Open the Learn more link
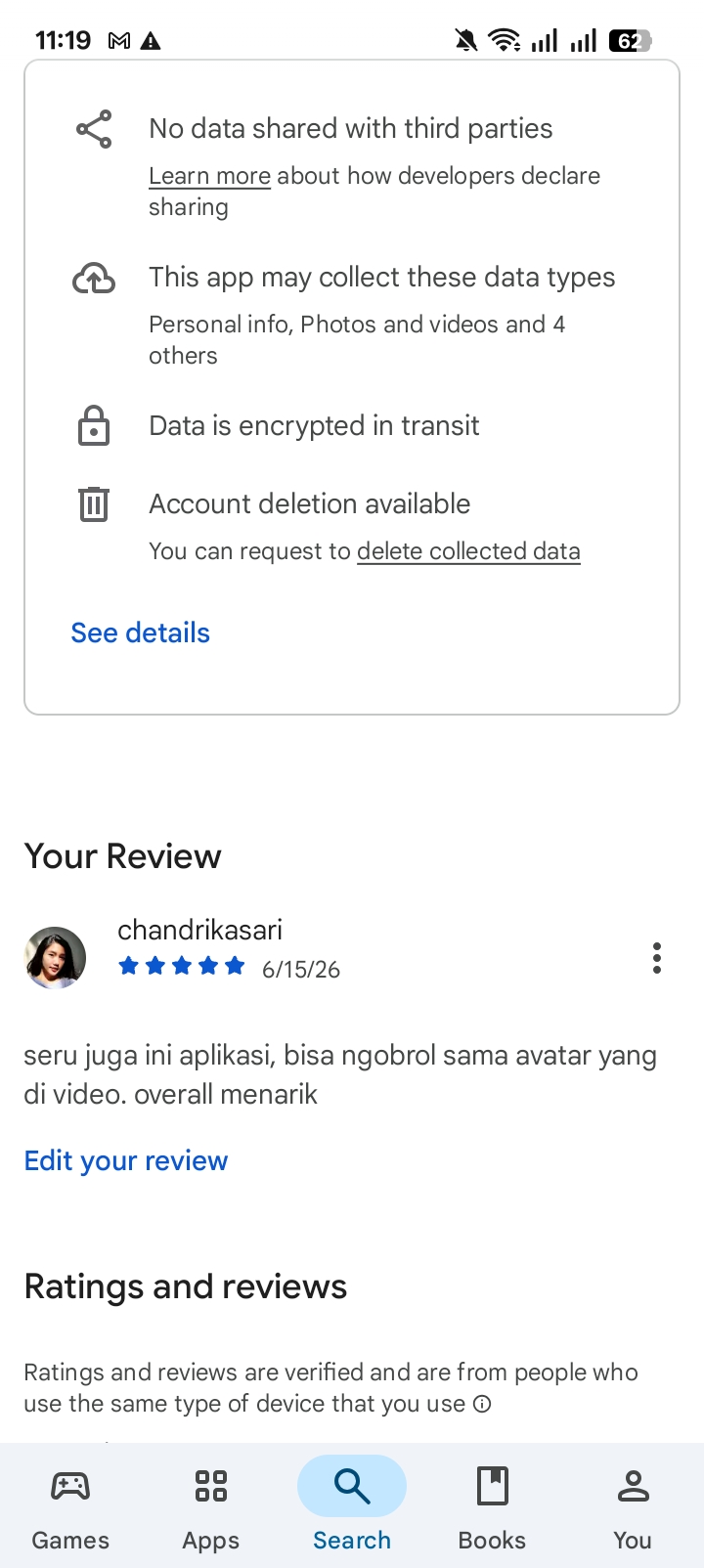The image size is (704, 1568). (209, 176)
